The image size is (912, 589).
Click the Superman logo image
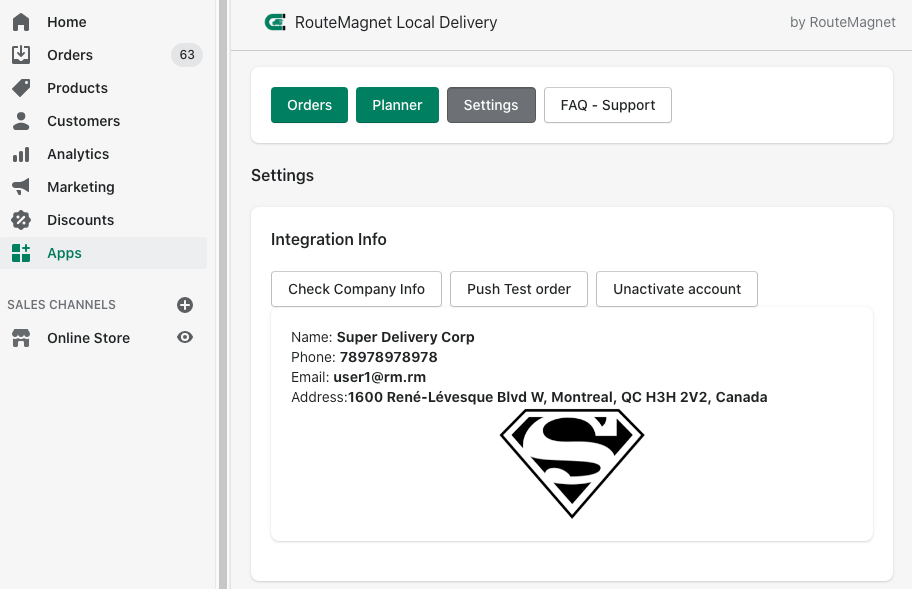tap(572, 463)
